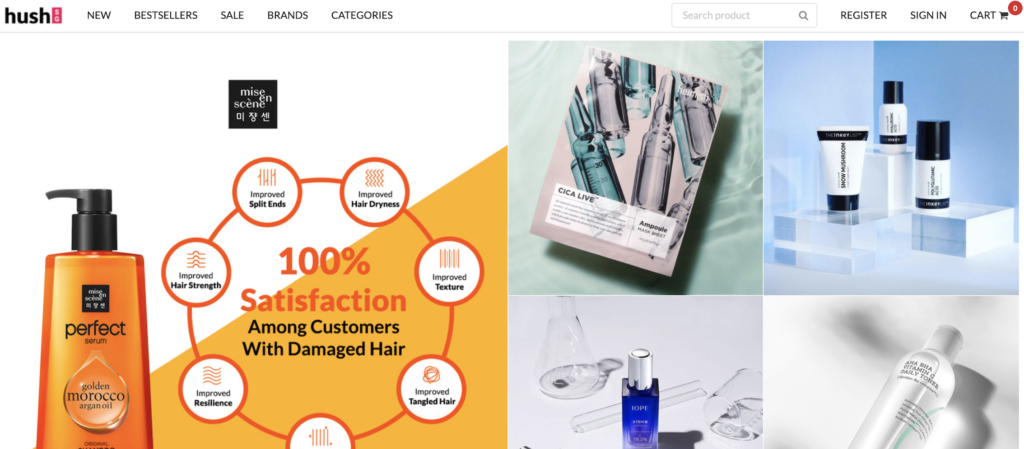Click the cart item count badge
This screenshot has width=1024, height=449.
(1014, 7)
